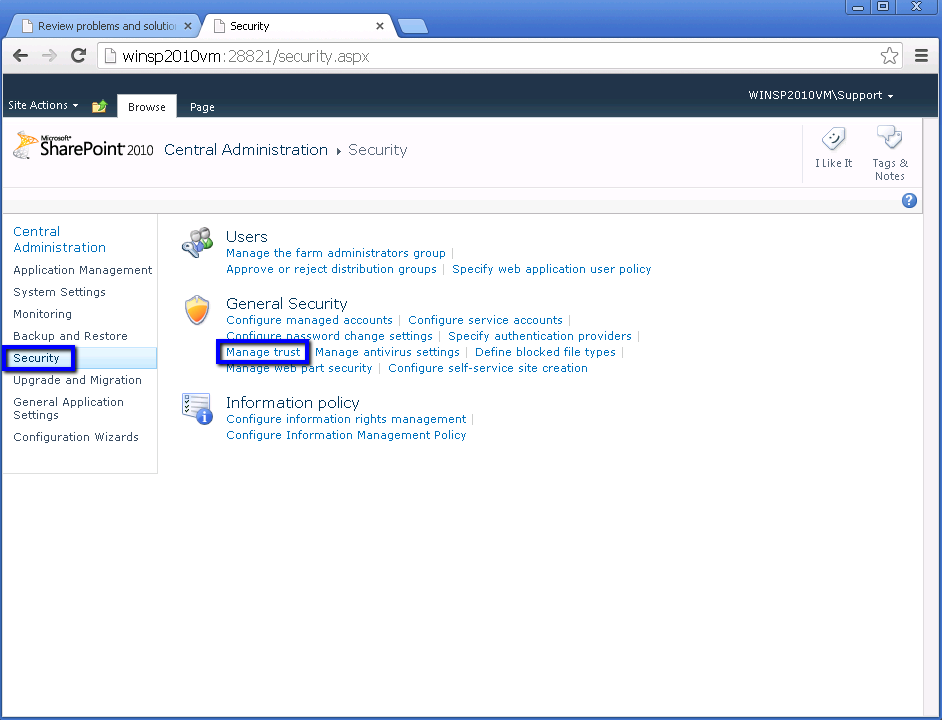Click the I Like It icon
Viewport: 942px width, 720px height.
tap(833, 140)
